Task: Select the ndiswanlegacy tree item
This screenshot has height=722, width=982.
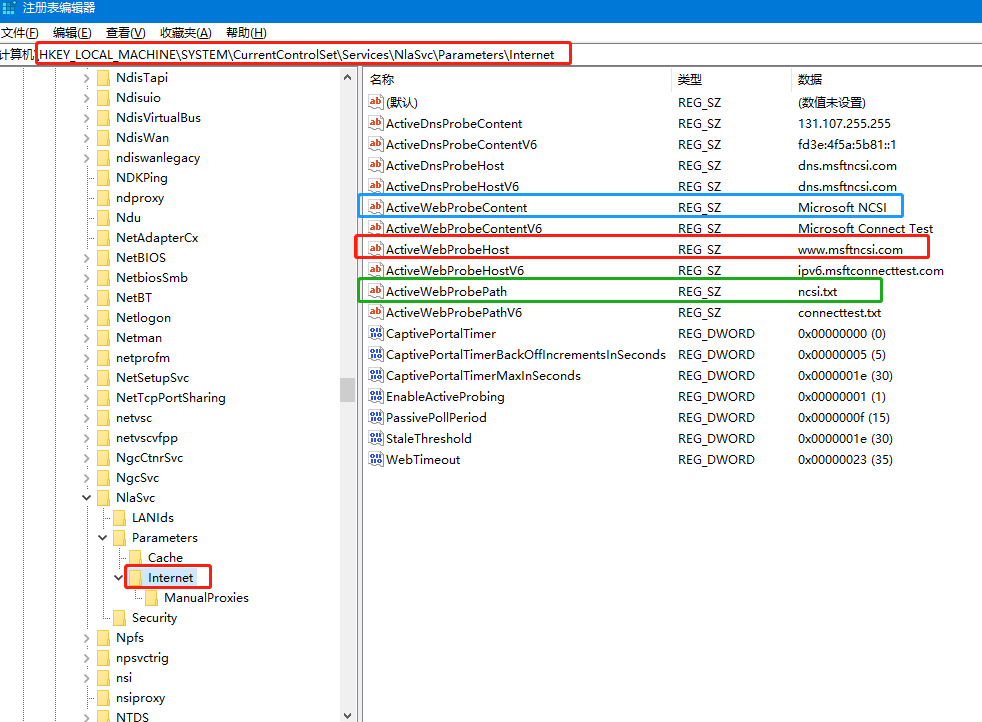Action: [158, 158]
